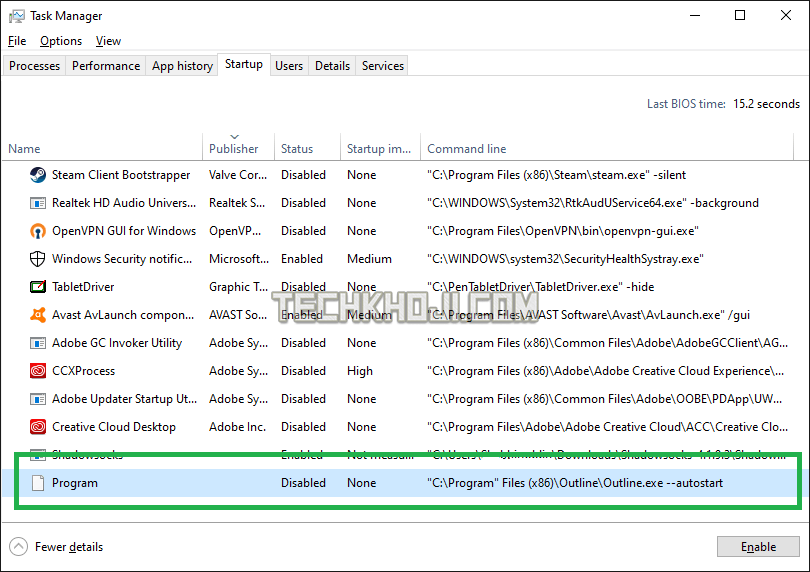Select the Program name text
The height and width of the screenshot is (572, 810).
(x=74, y=483)
